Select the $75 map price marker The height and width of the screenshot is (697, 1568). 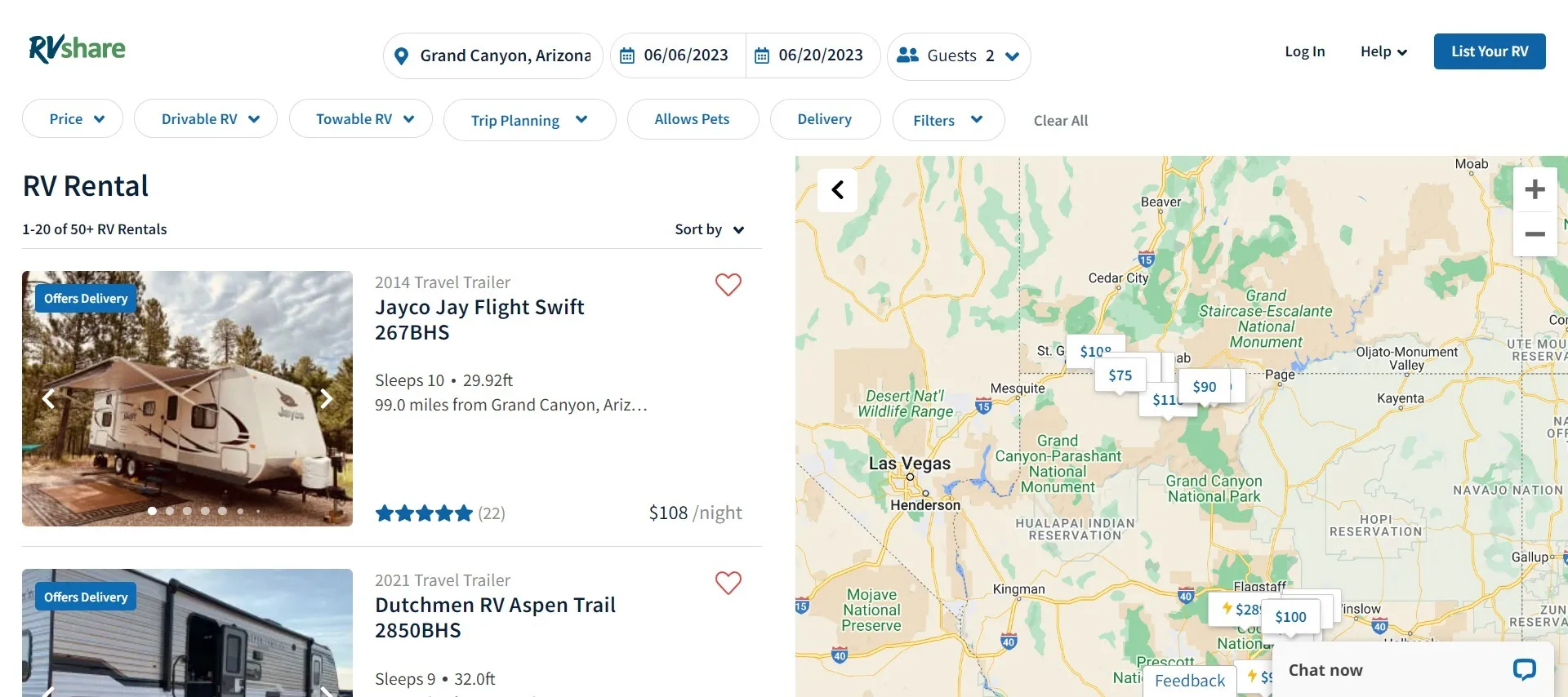1120,375
